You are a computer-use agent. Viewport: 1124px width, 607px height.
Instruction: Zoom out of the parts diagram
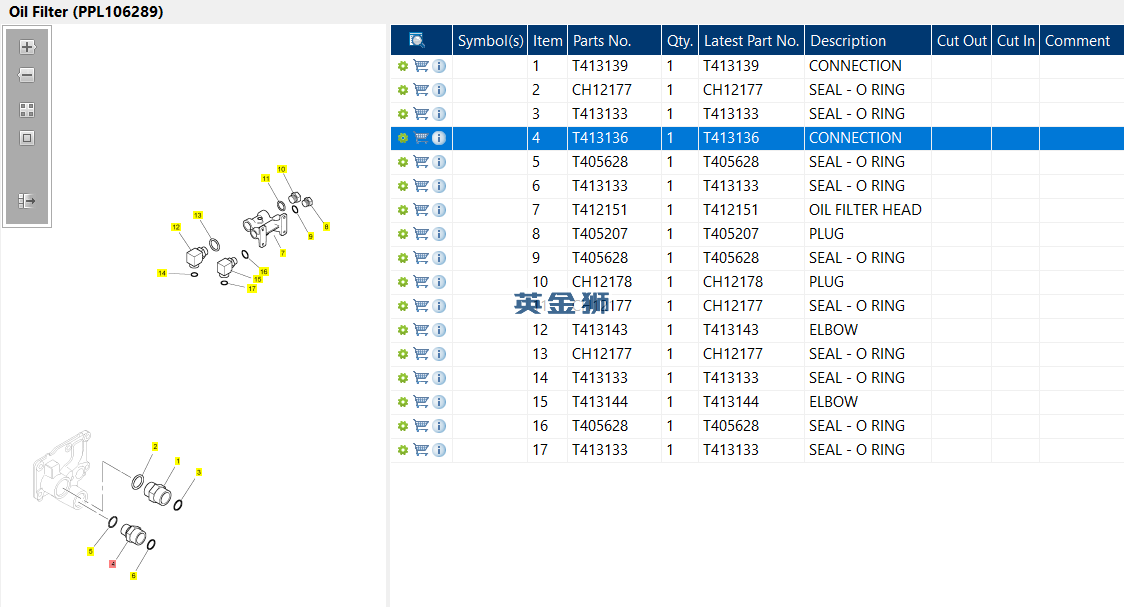click(x=27, y=75)
